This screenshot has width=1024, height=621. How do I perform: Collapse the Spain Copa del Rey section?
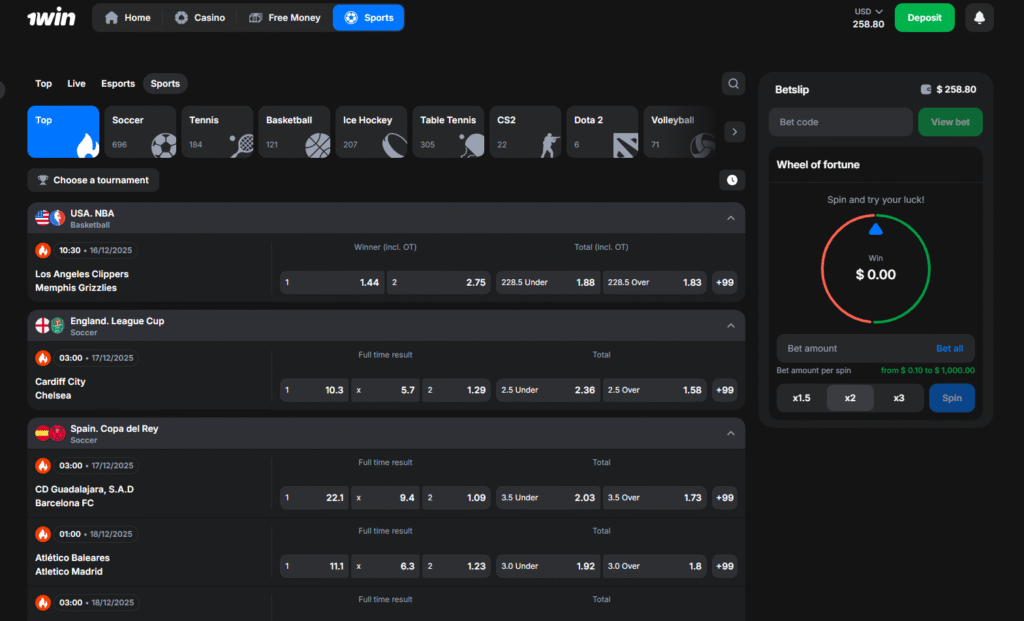[x=730, y=433]
